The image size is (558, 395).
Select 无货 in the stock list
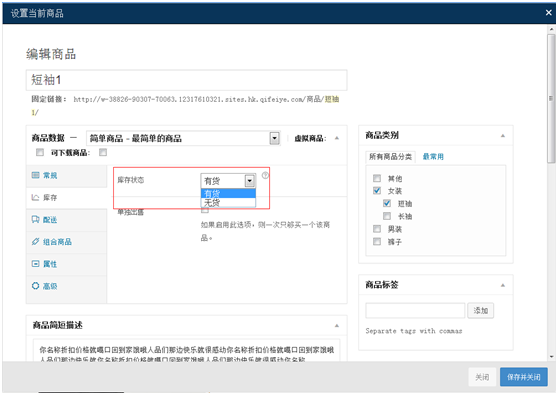[228, 203]
